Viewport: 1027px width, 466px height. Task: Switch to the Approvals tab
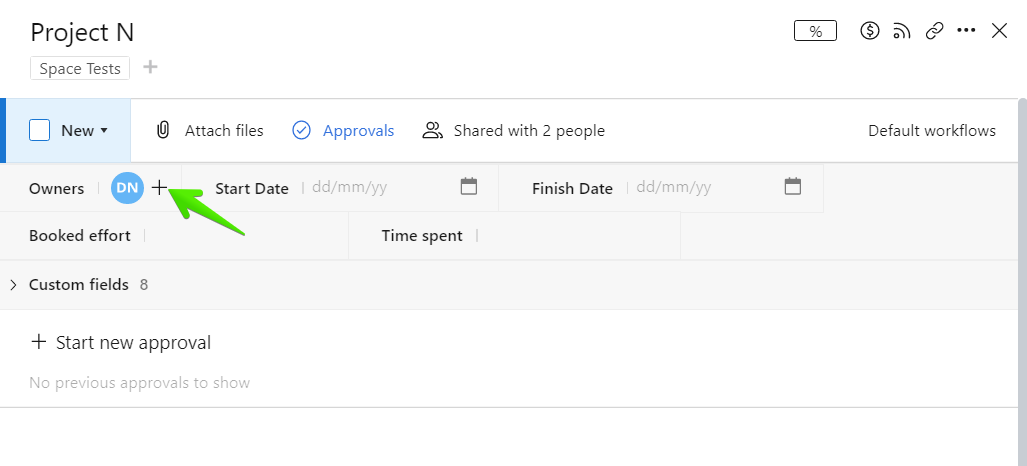pyautogui.click(x=343, y=130)
